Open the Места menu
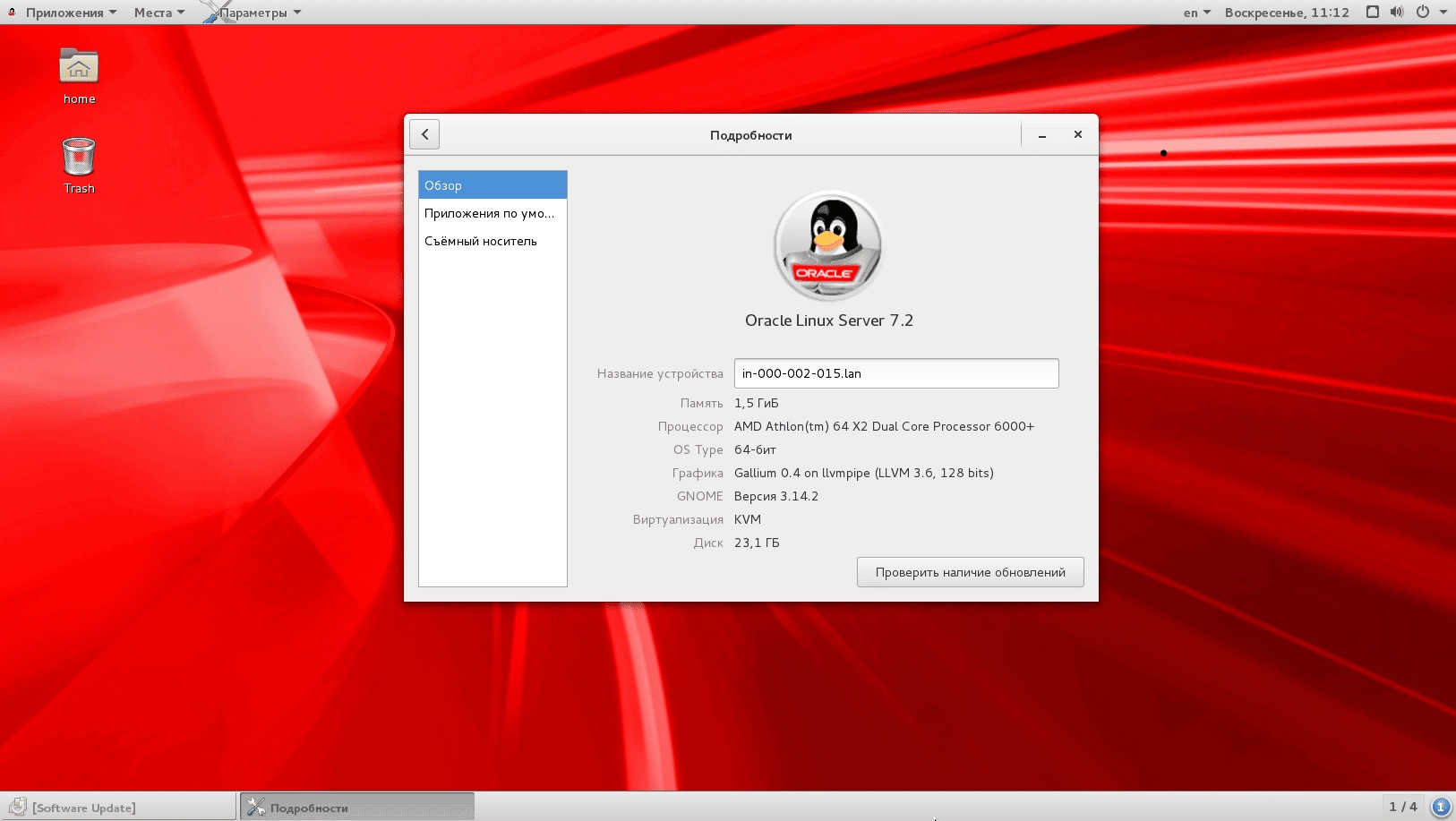Image resolution: width=1456 pixels, height=821 pixels. tap(159, 13)
